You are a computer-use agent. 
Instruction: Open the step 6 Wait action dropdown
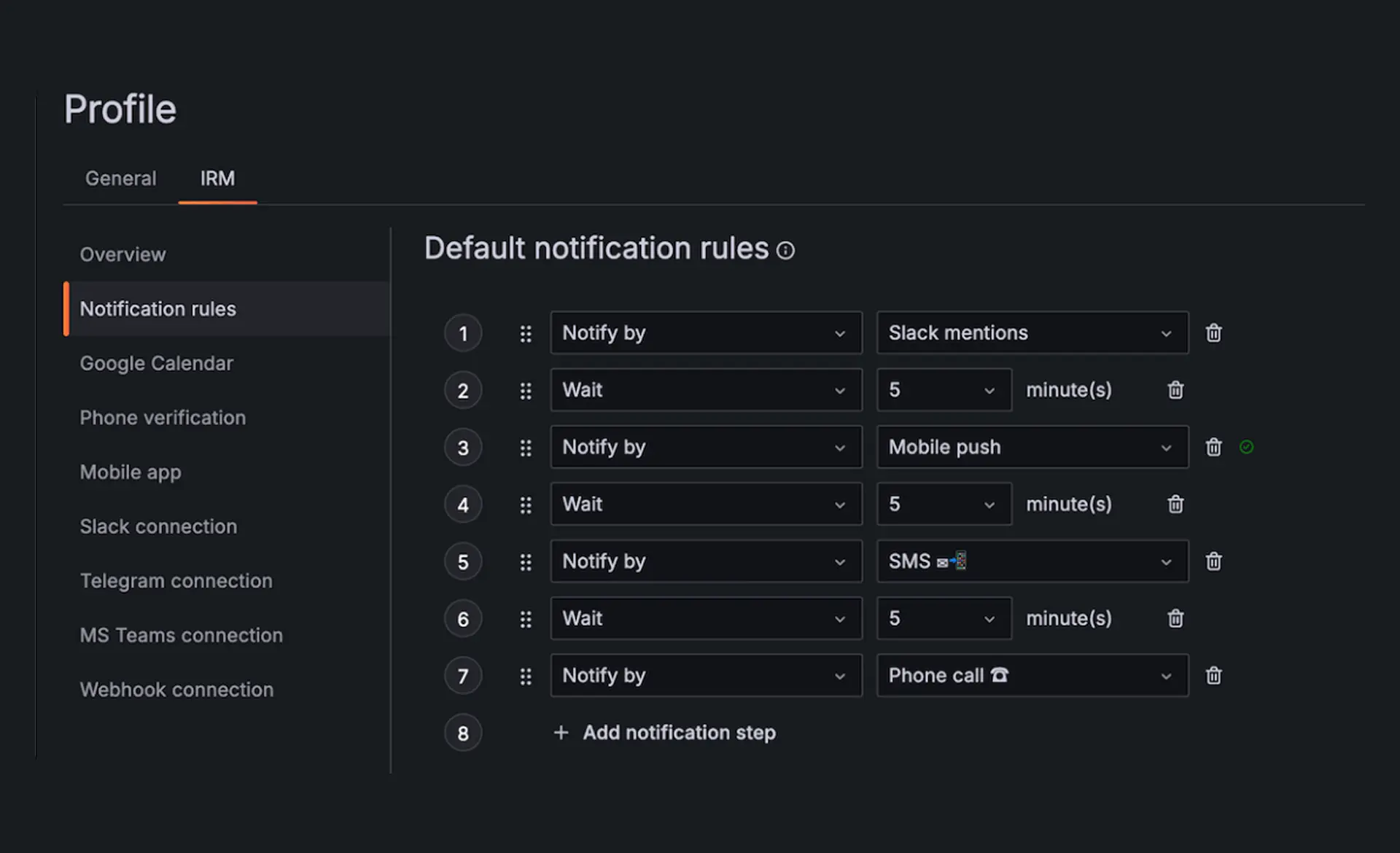coord(706,619)
